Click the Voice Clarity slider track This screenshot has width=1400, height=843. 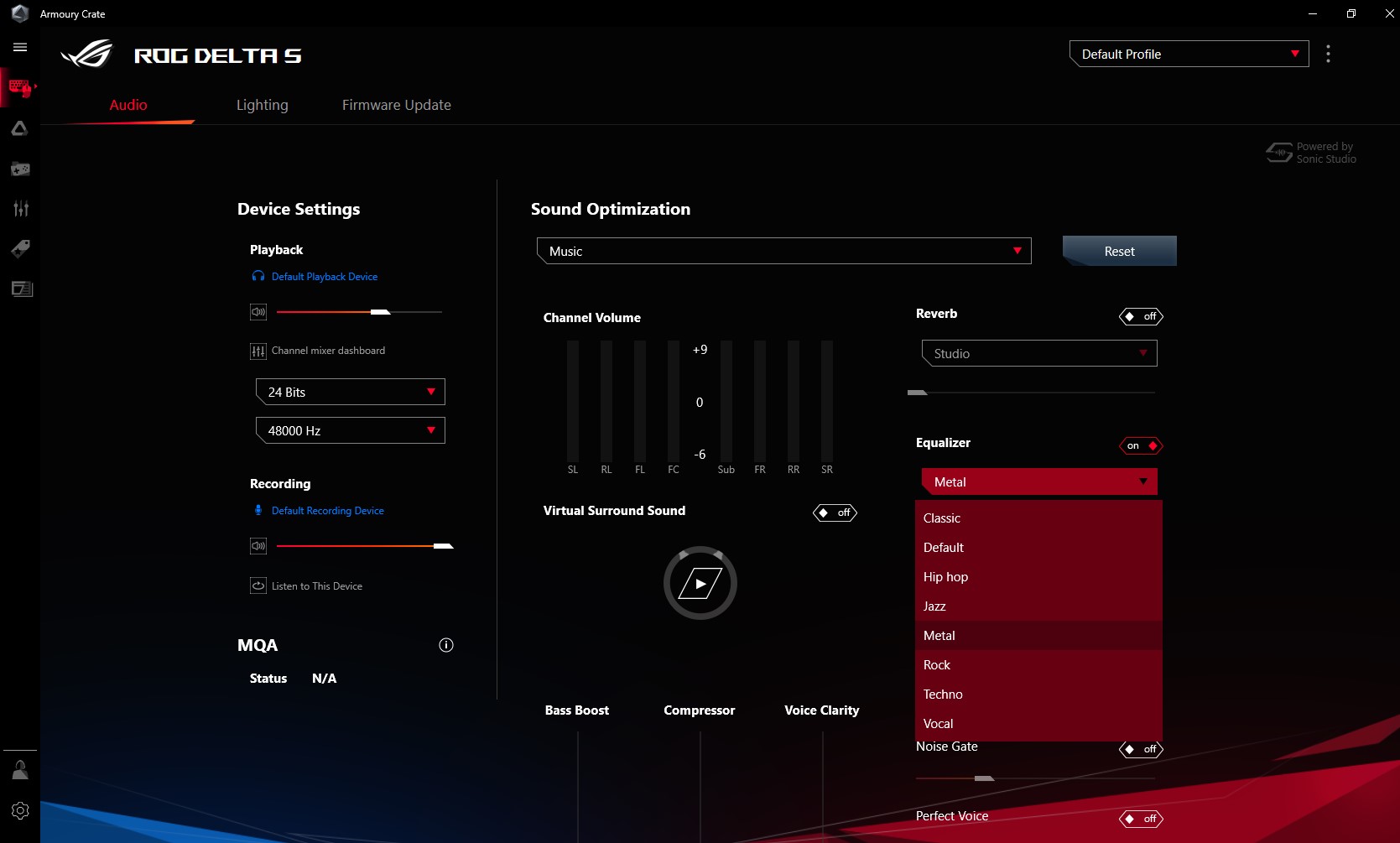[823, 786]
